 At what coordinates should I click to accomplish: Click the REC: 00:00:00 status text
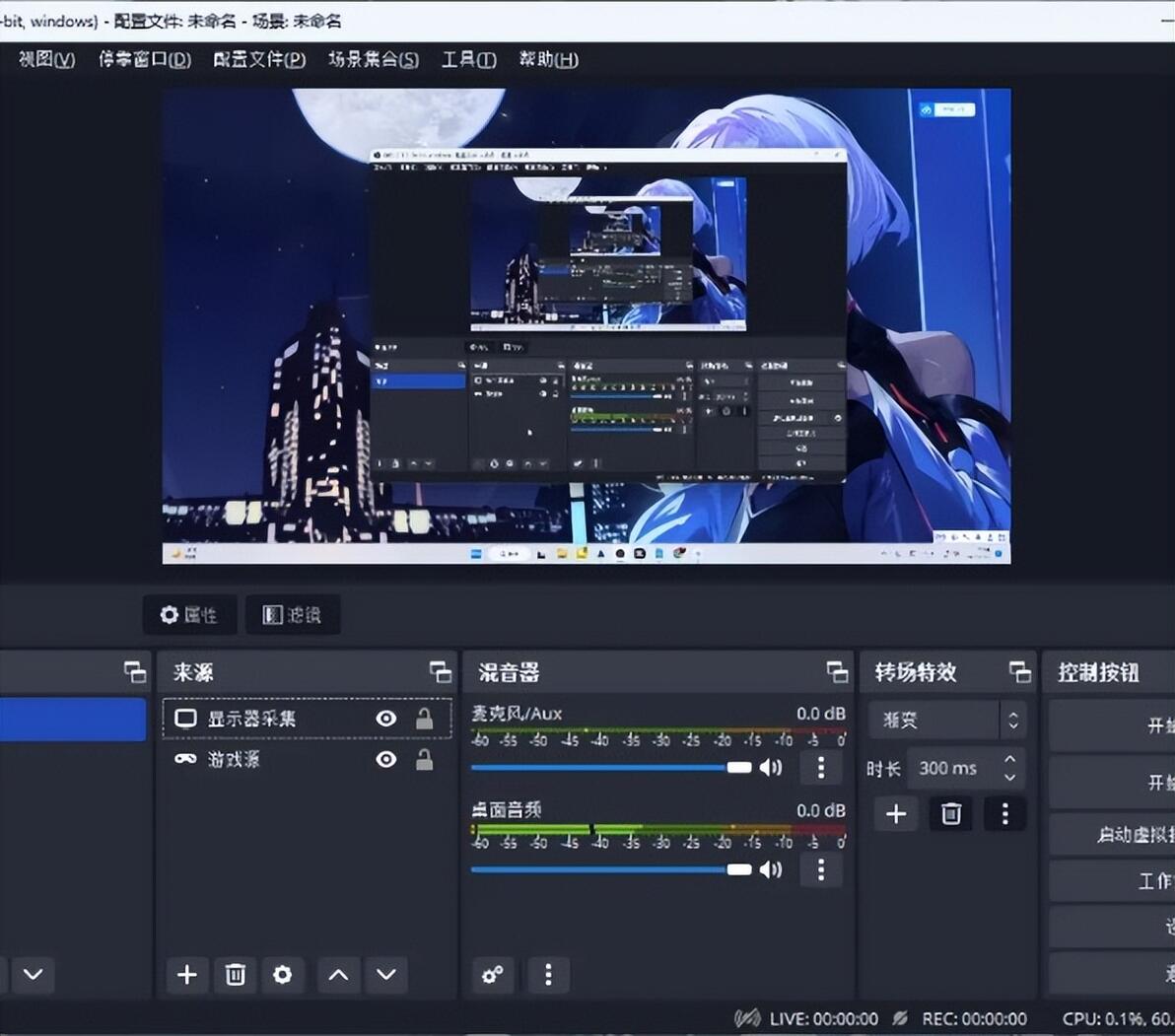974,1019
